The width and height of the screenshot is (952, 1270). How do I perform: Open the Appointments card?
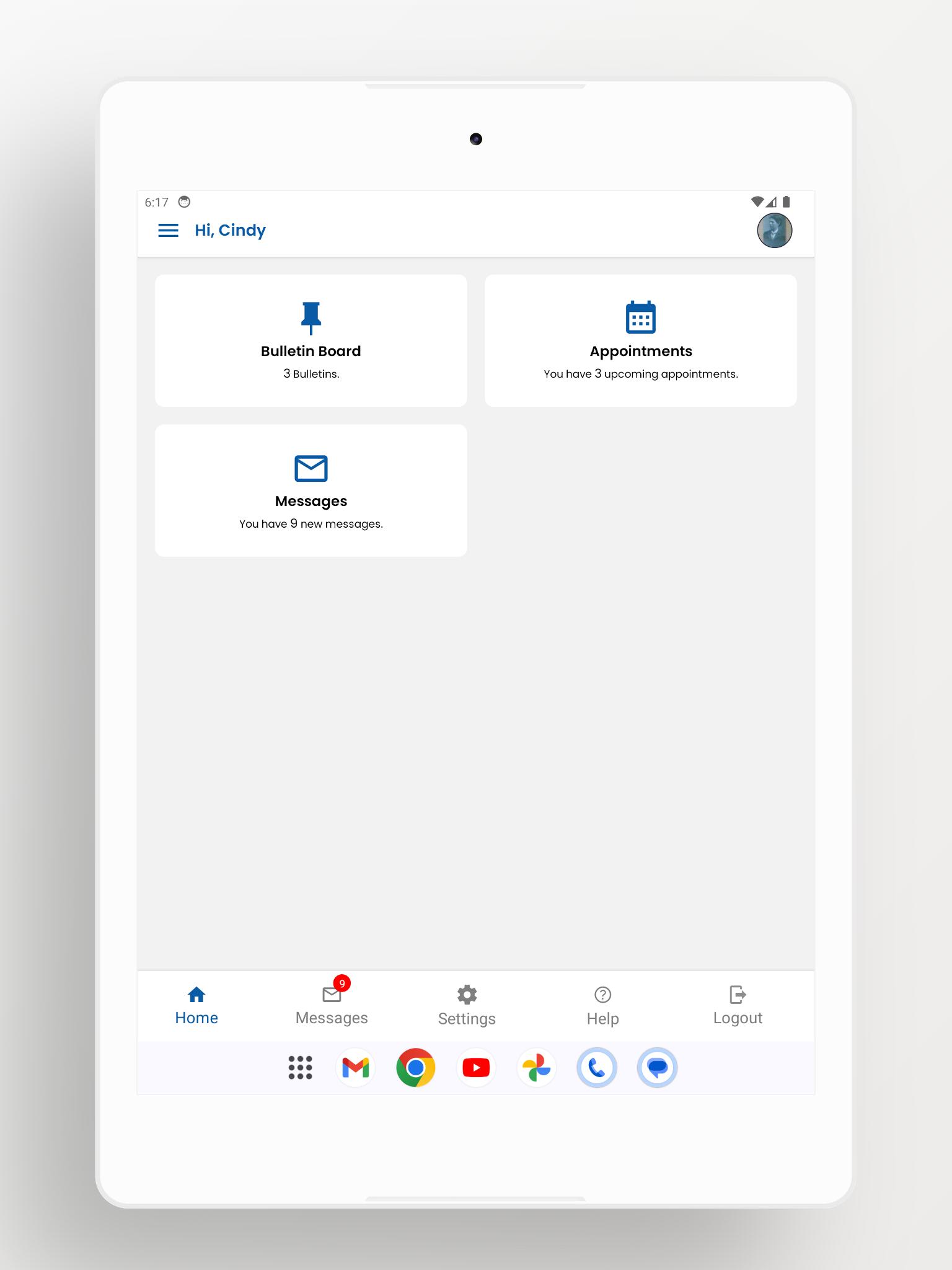(640, 340)
